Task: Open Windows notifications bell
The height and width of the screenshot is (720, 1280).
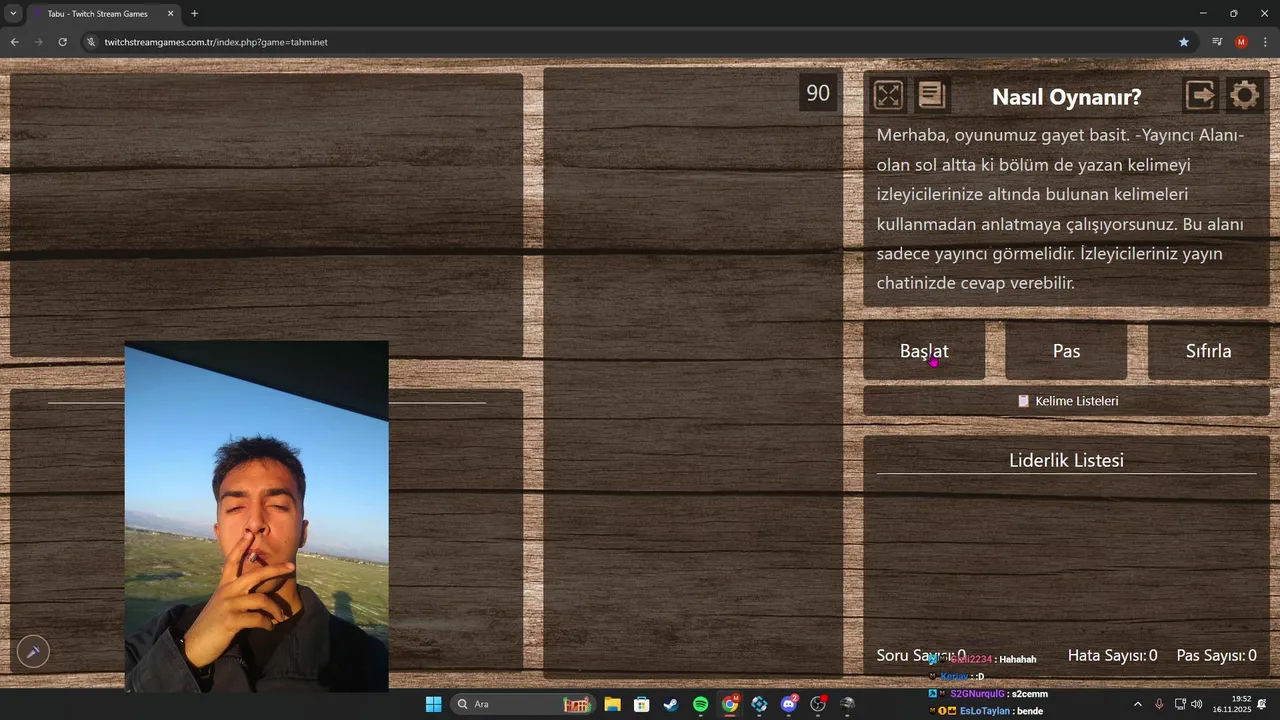Action: pos(1262,704)
